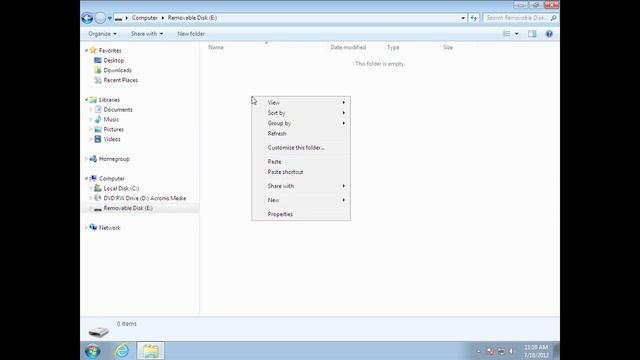Click the Forward navigation arrow button
This screenshot has width=640, height=360.
tap(100, 18)
